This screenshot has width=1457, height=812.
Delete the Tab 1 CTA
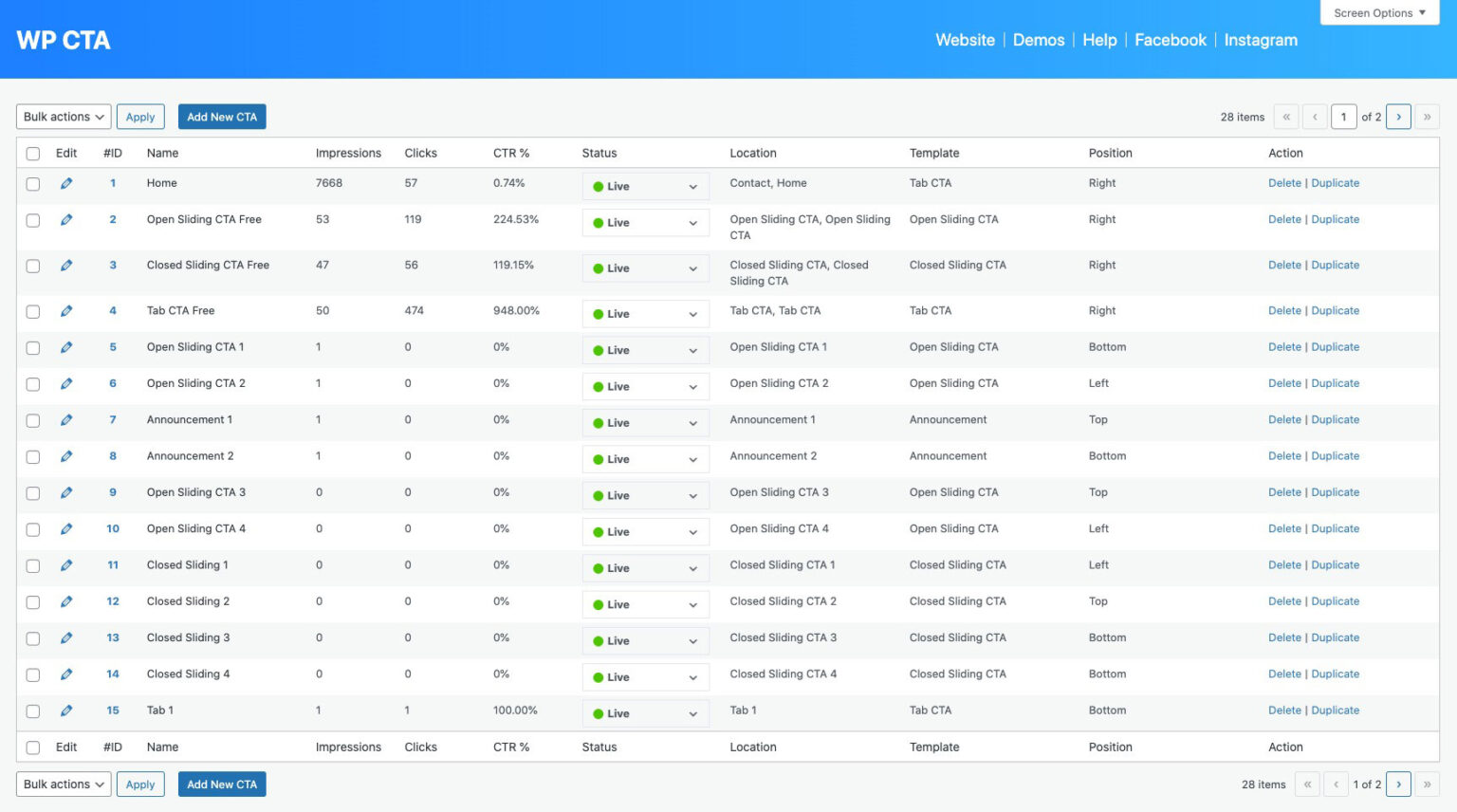1284,710
